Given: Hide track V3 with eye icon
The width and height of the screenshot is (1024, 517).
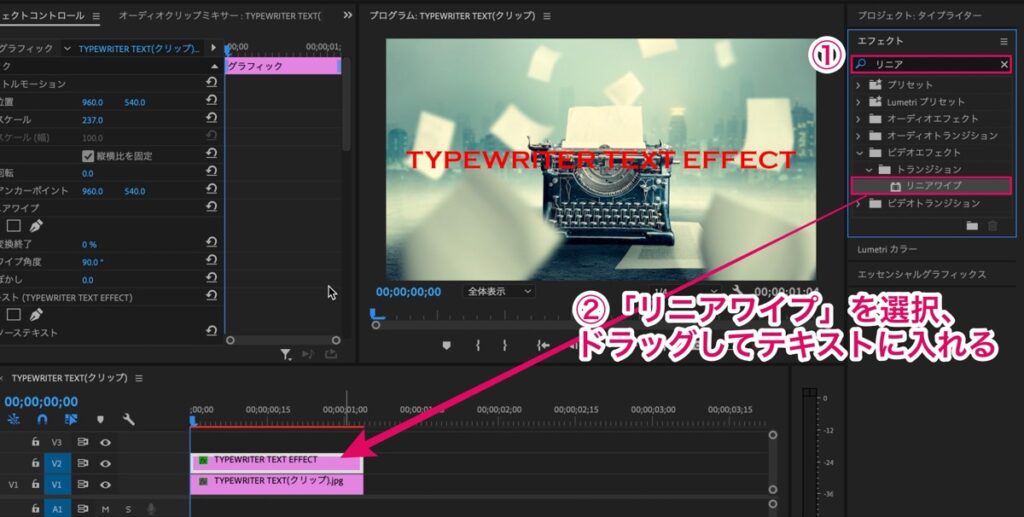Looking at the screenshot, I should coord(105,442).
